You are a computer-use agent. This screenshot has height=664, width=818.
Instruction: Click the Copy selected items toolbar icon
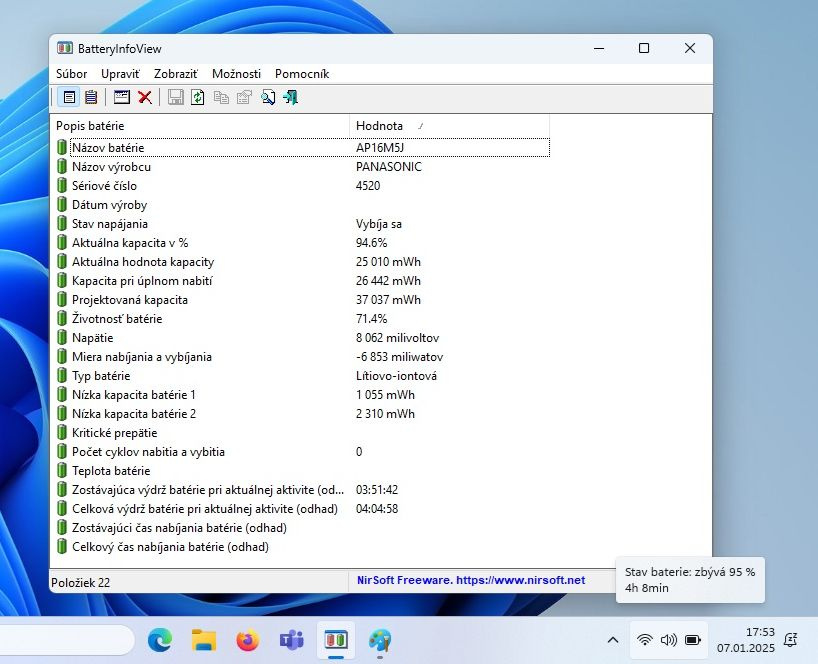[x=221, y=97]
